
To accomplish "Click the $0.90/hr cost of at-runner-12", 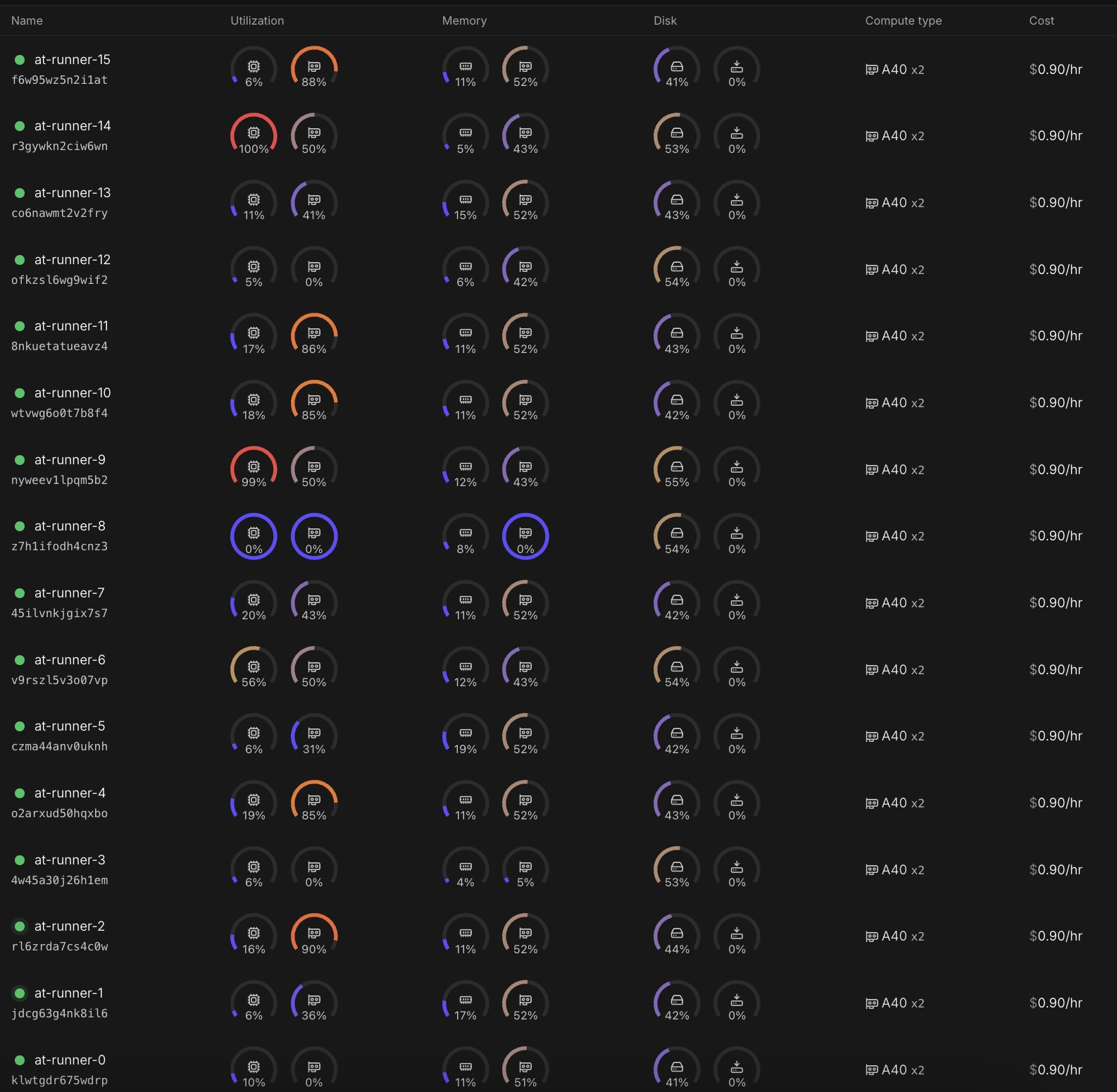I will click(x=1055, y=270).
